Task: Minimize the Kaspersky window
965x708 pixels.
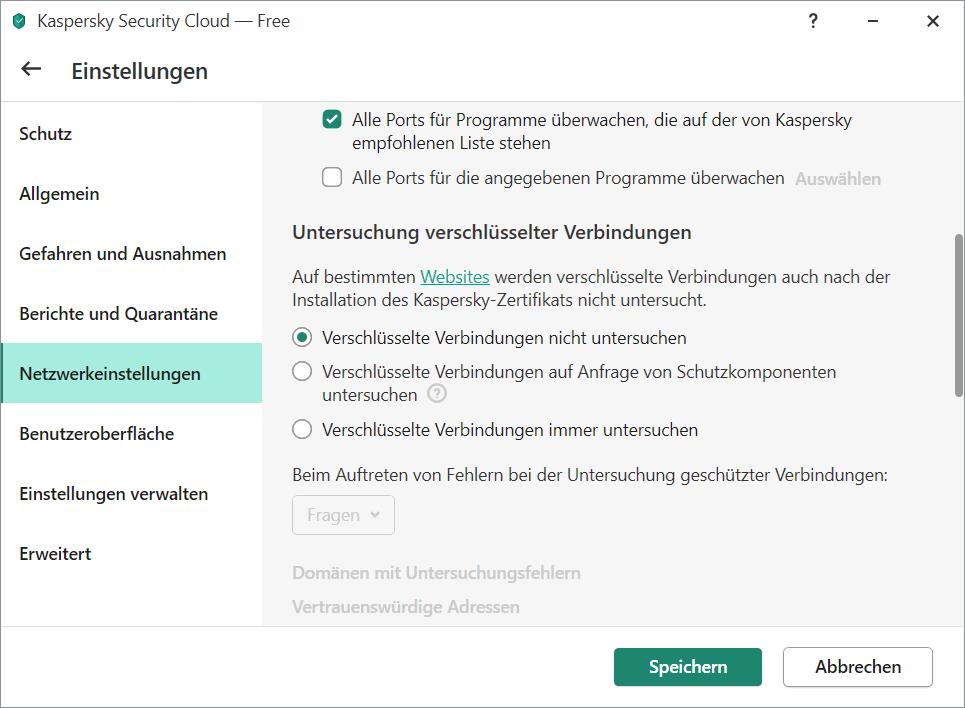Action: coord(873,21)
